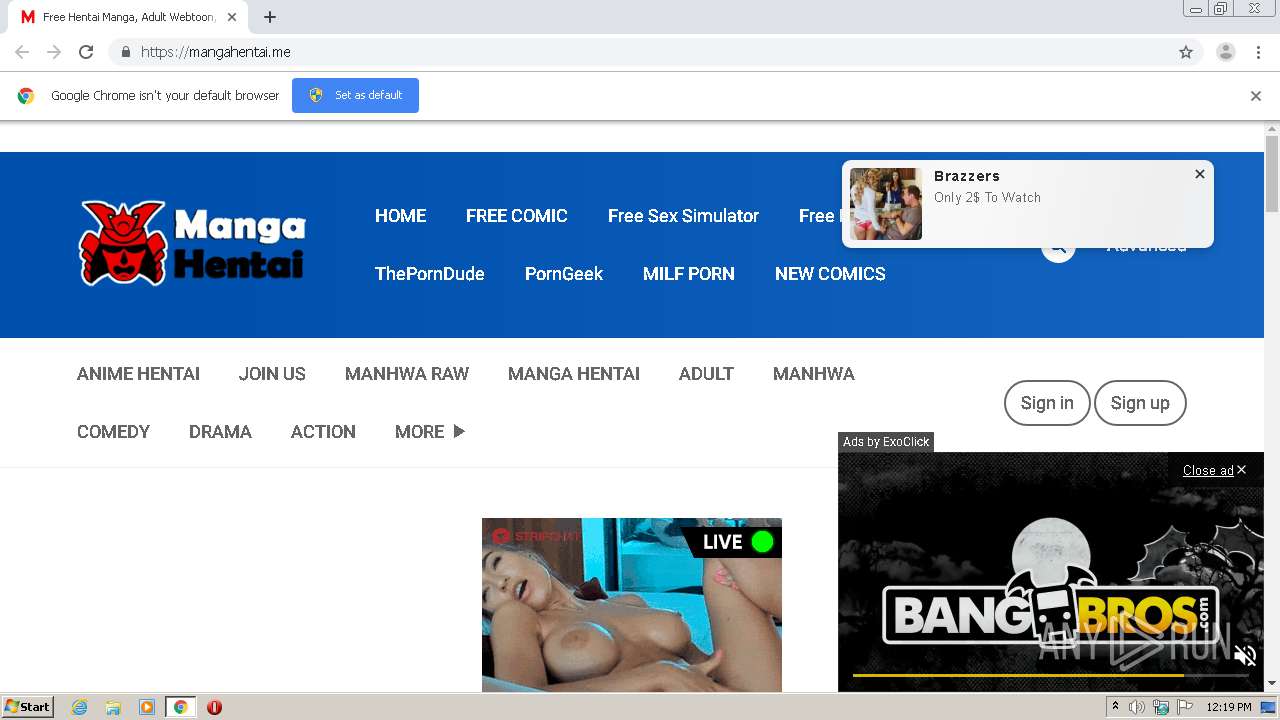The height and width of the screenshot is (720, 1280).
Task: Click the page scrollbar up arrow
Action: (1272, 129)
